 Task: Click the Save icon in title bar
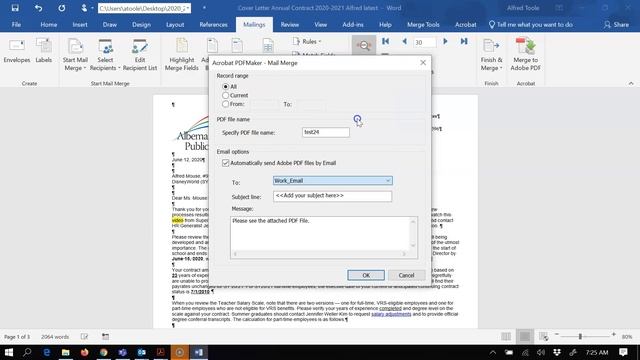point(15,8)
